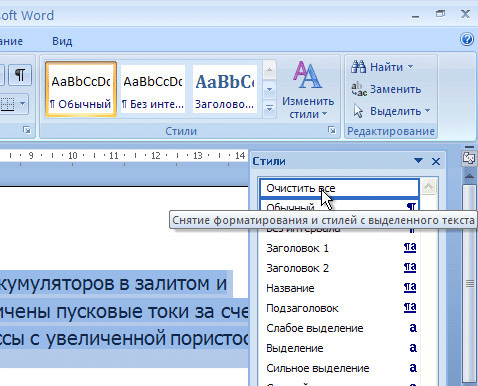The image size is (478, 386).
Task: Open the Вид ribbon tab
Action: [x=62, y=41]
